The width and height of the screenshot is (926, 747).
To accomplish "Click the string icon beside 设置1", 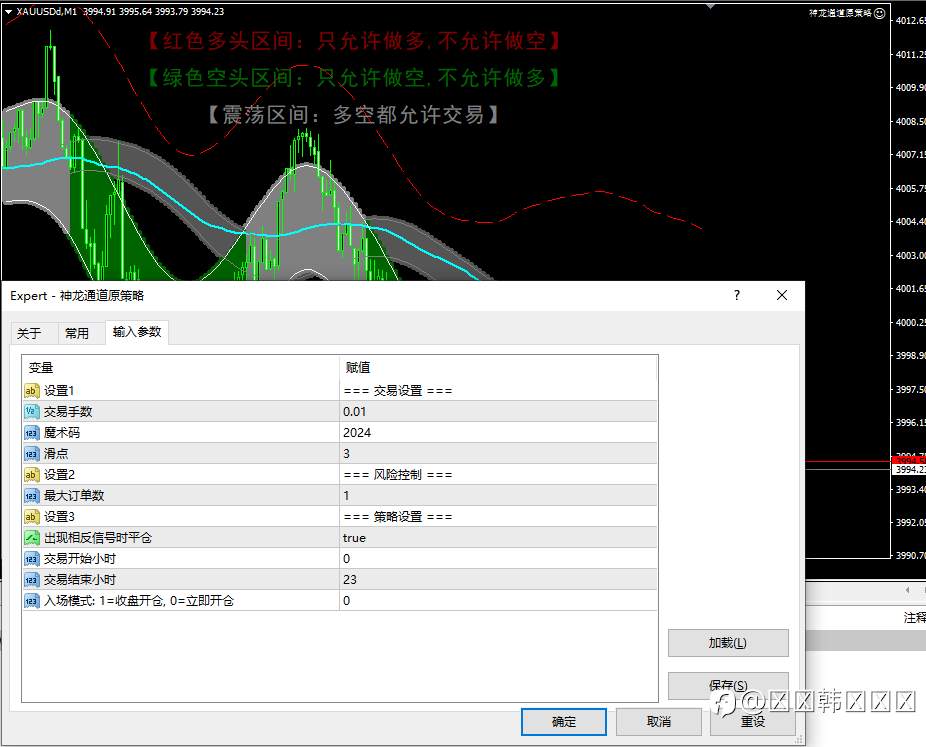I will click(x=32, y=391).
